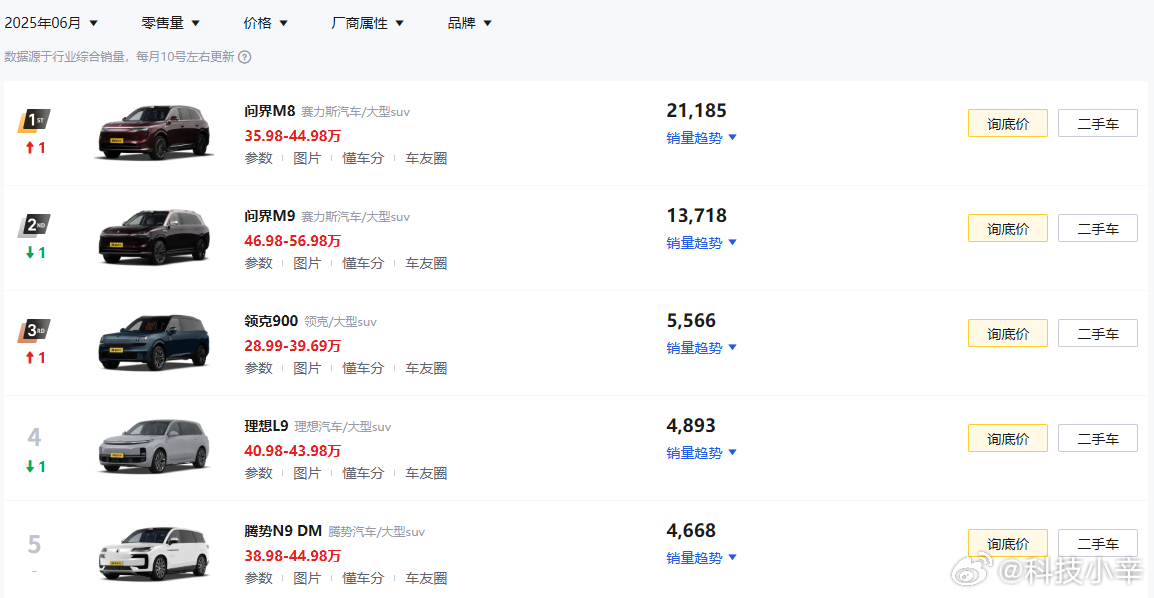The width and height of the screenshot is (1154, 598).
Task: Click price 28.99-39.69万
Action: (292, 346)
